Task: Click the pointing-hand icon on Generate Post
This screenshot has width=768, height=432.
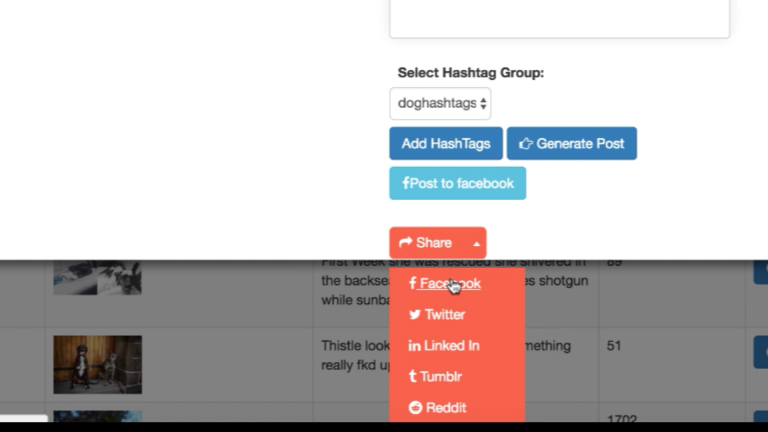Action: tap(526, 144)
